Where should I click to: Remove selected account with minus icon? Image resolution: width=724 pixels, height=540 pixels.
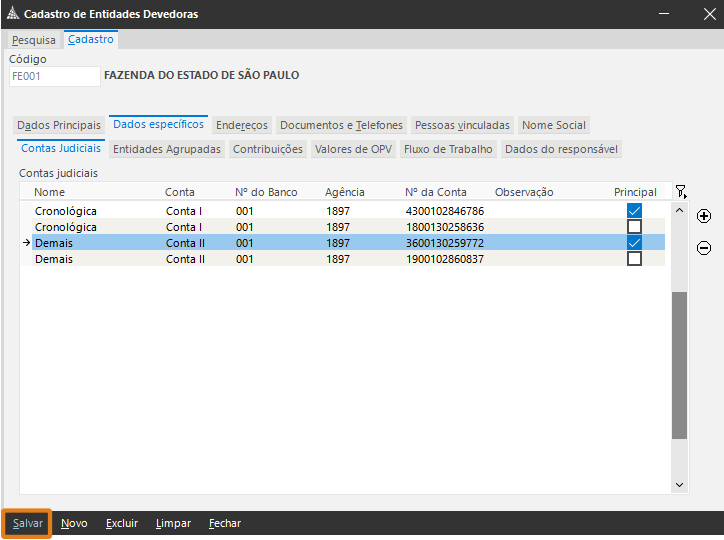pos(704,248)
